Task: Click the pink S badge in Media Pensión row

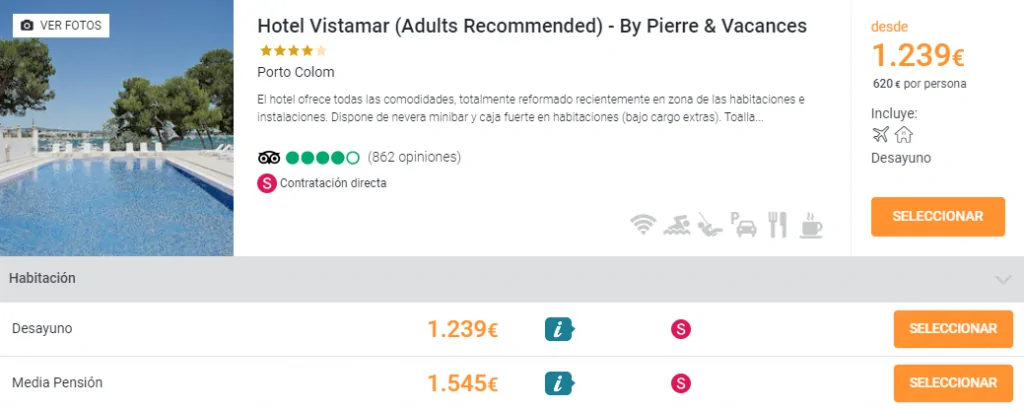Action: (x=681, y=383)
